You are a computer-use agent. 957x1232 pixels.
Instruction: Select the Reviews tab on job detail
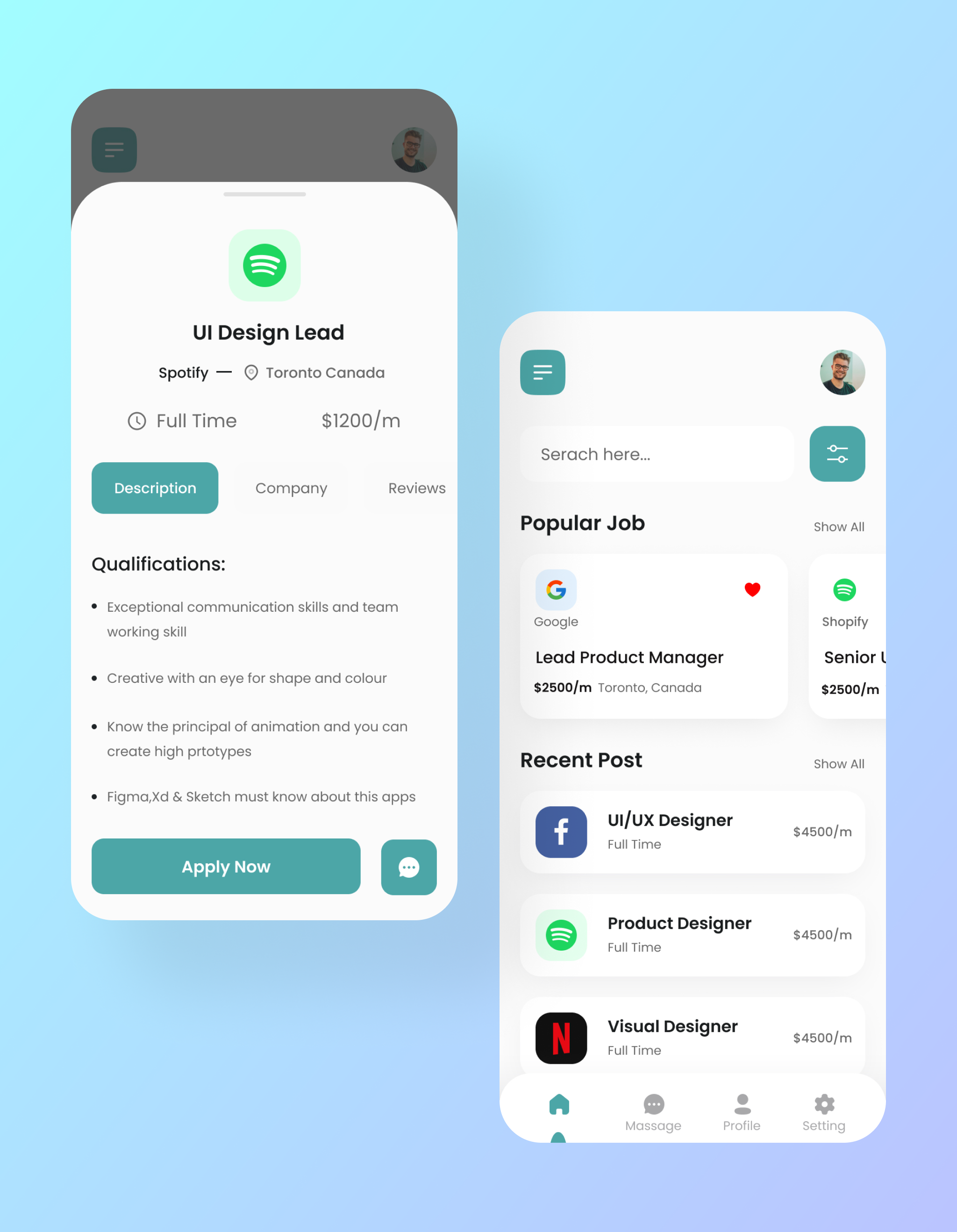click(x=415, y=487)
